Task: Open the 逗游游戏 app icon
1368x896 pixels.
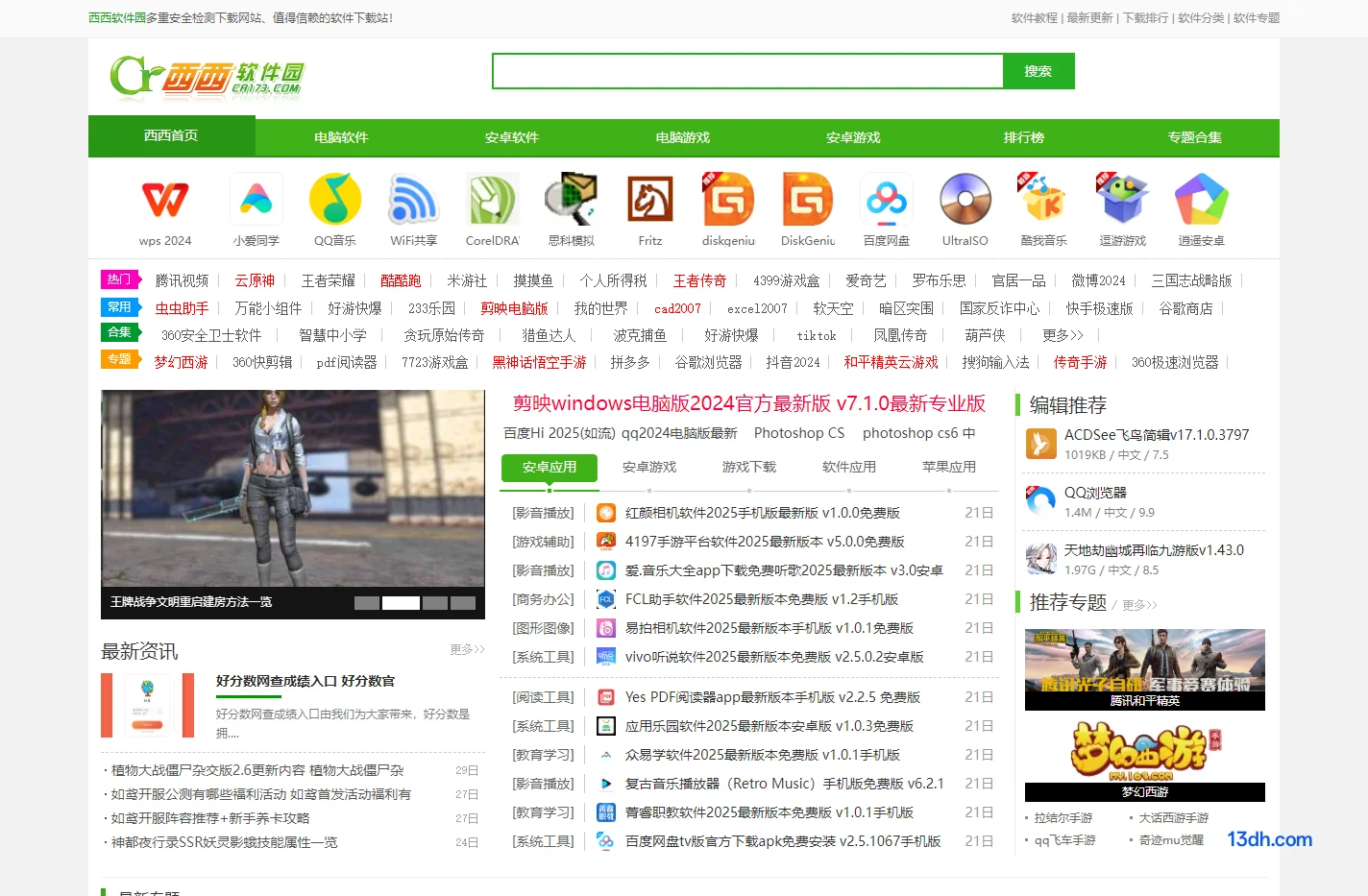Action: (x=1123, y=200)
